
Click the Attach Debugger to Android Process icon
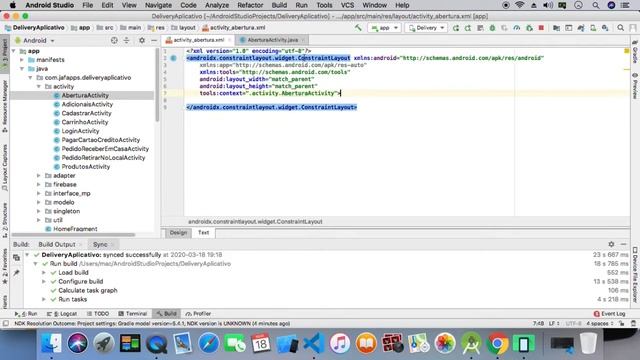pyautogui.click(x=529, y=28)
